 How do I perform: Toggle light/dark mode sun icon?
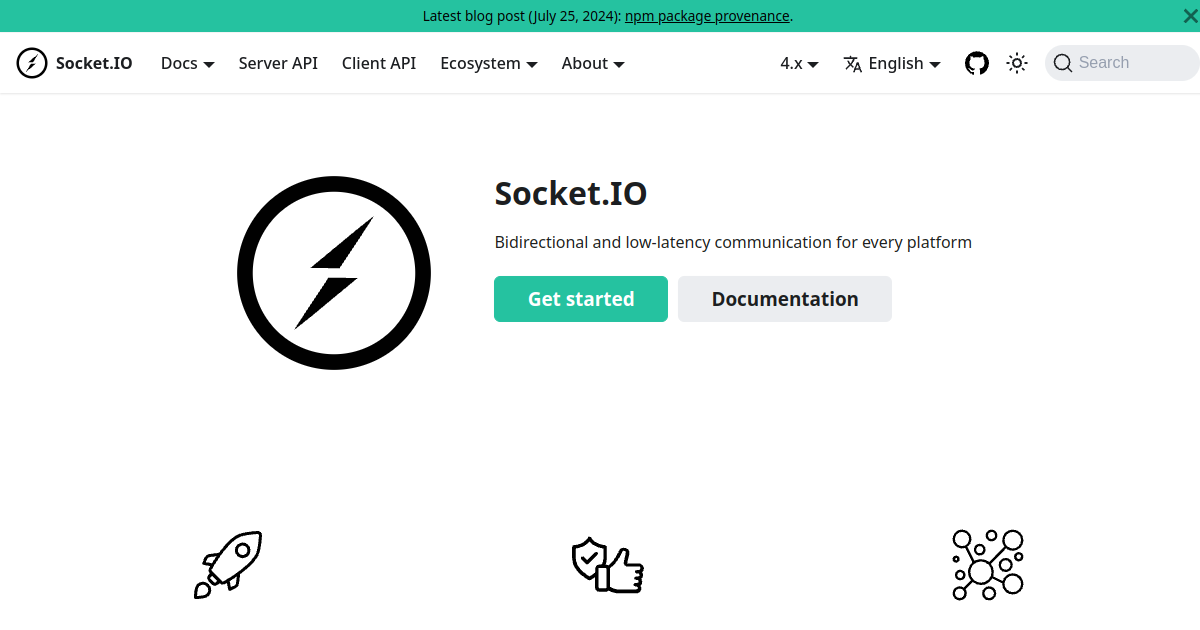click(1017, 63)
